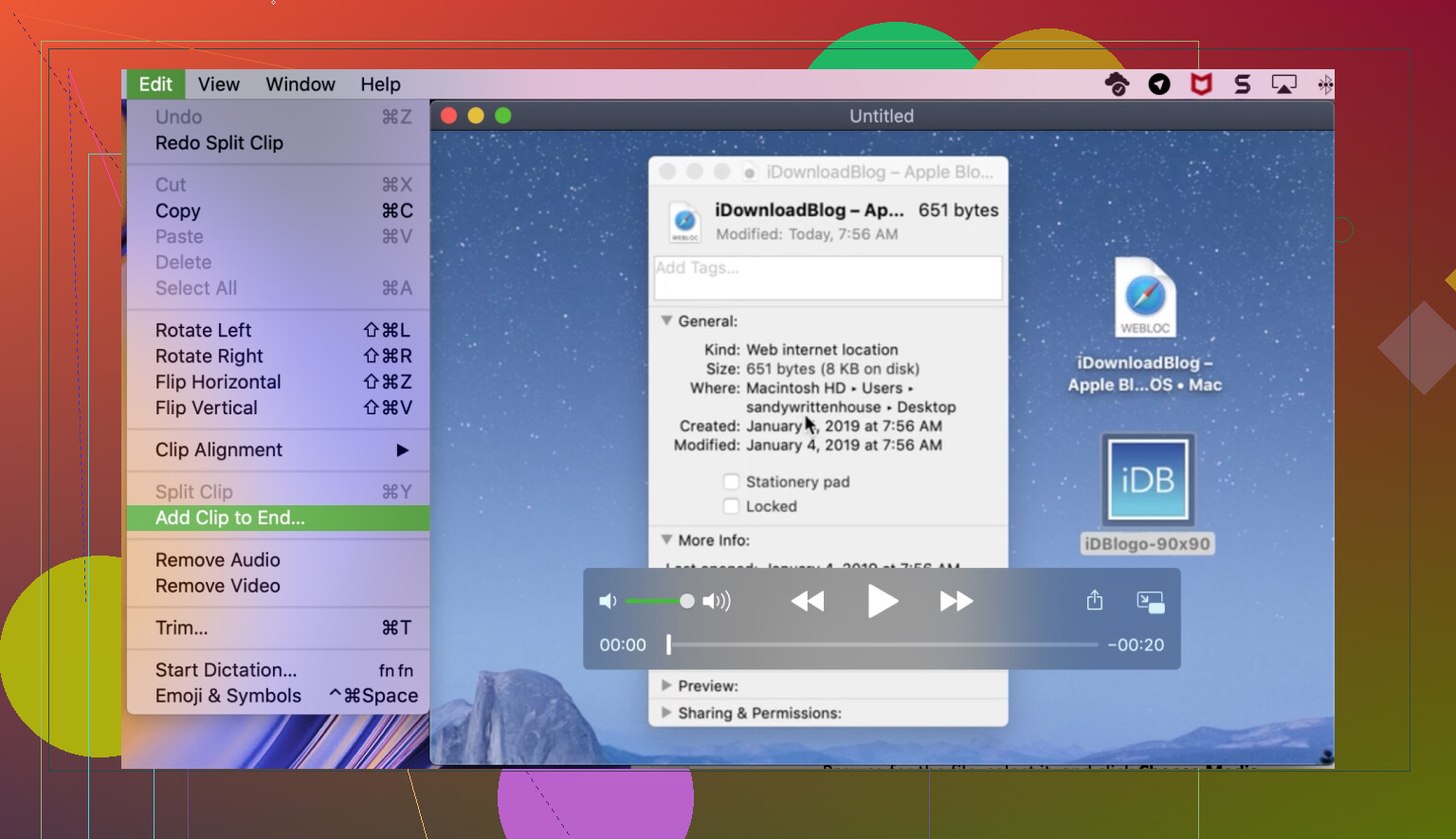The image size is (1456, 839).
Task: Choose Add Clip to End menu item
Action: pyautogui.click(x=230, y=518)
